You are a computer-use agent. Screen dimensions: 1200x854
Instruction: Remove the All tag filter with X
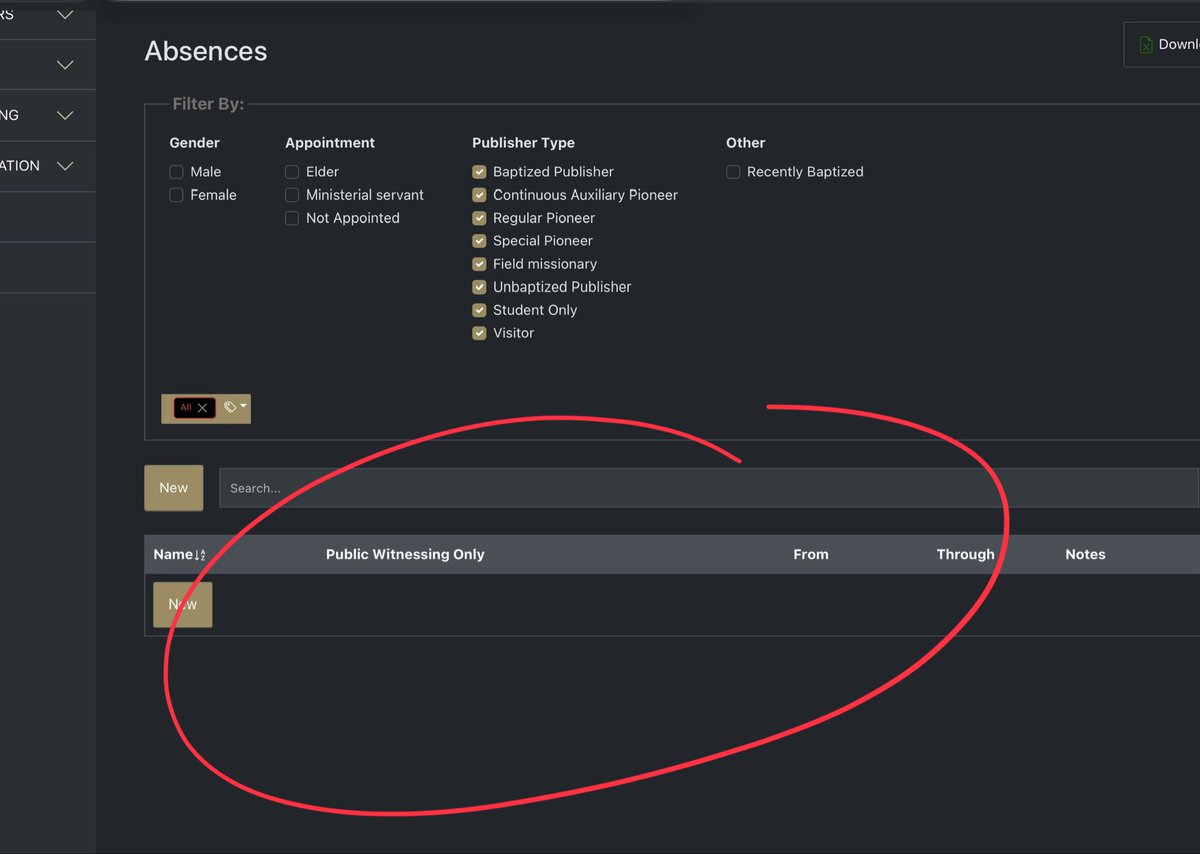203,408
